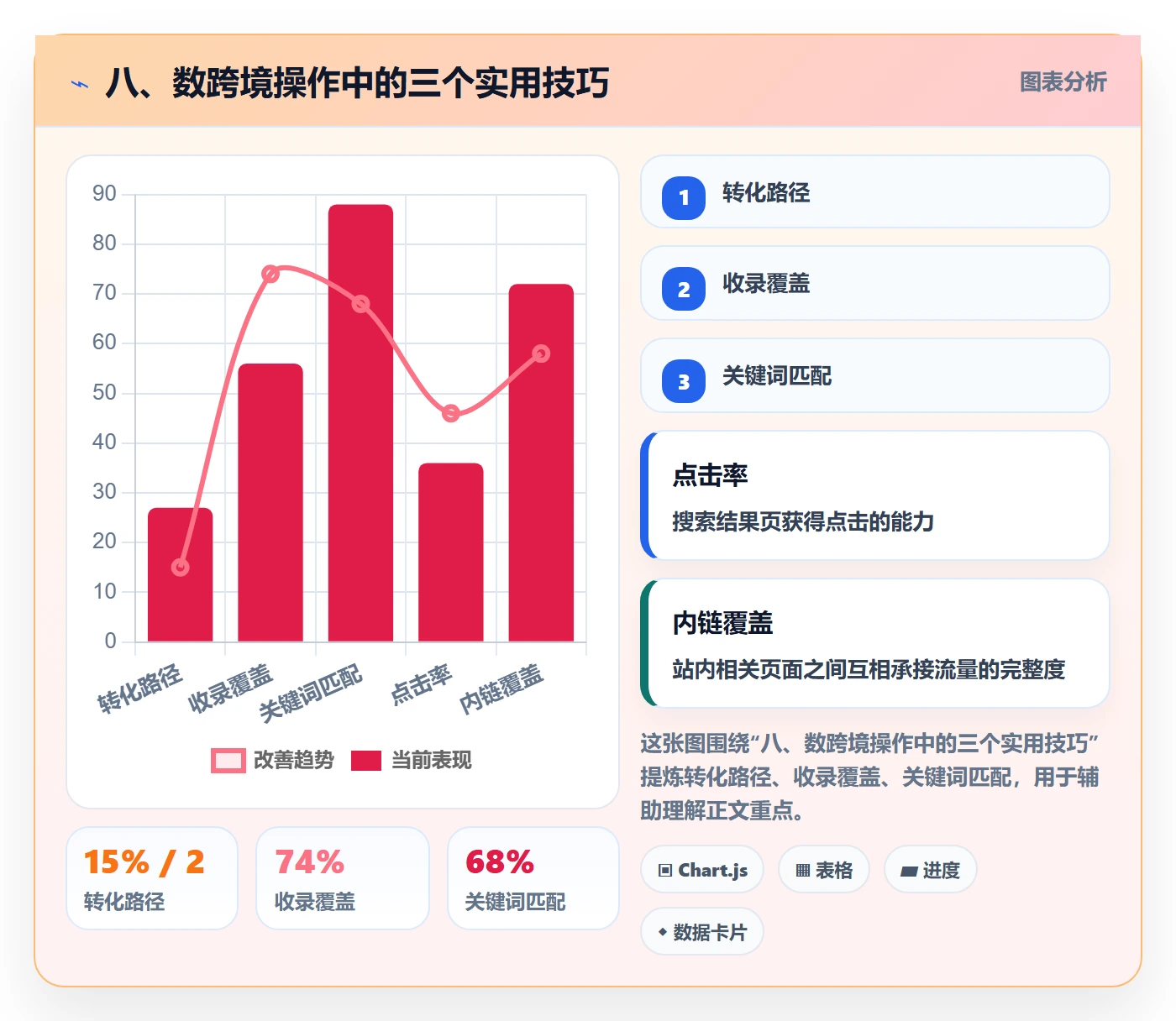Click the 转化路径 bar in chart
This screenshot has width=1176, height=1021.
tap(180, 575)
